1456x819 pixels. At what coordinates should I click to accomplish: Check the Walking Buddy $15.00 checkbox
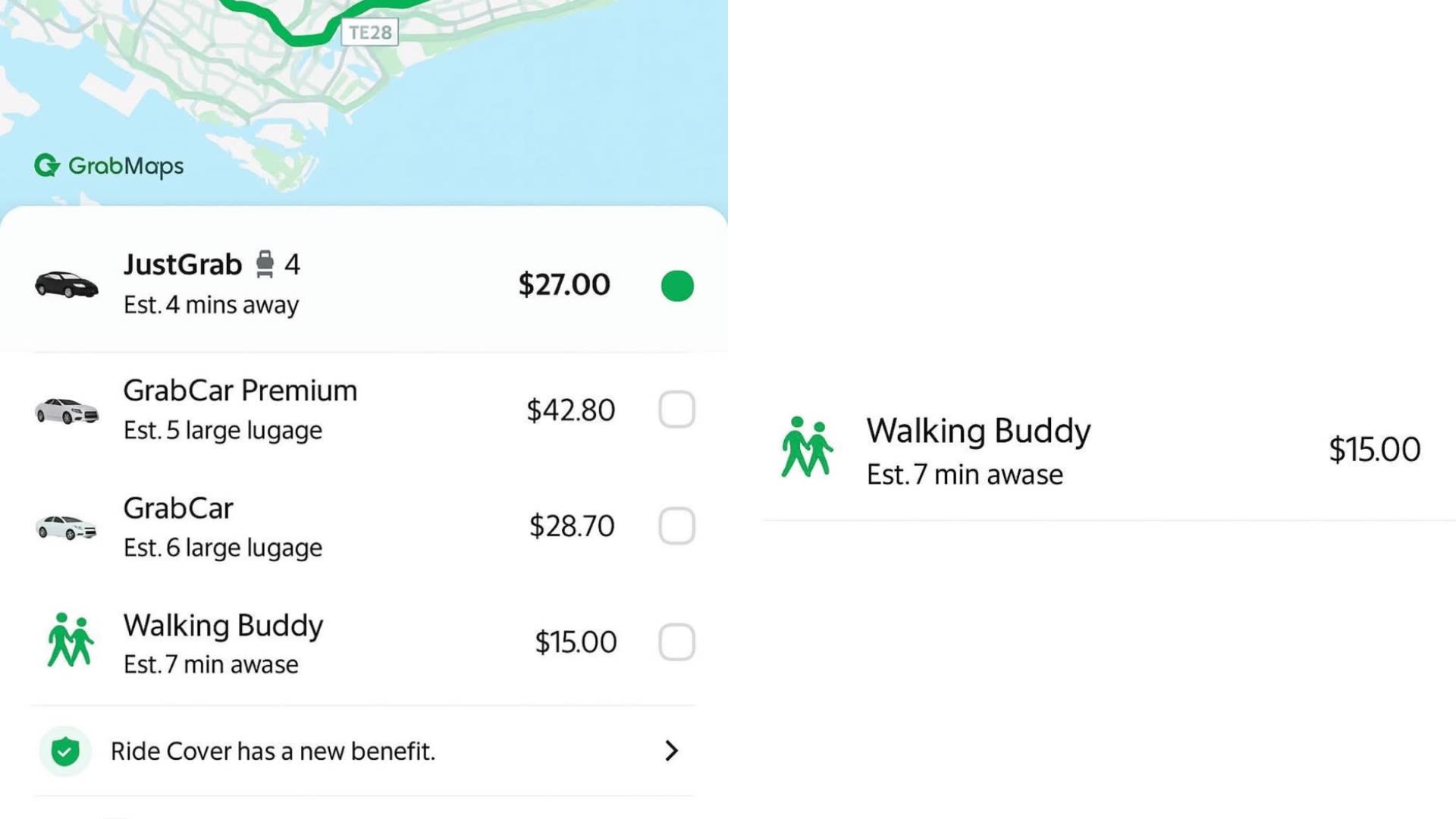[676, 642]
